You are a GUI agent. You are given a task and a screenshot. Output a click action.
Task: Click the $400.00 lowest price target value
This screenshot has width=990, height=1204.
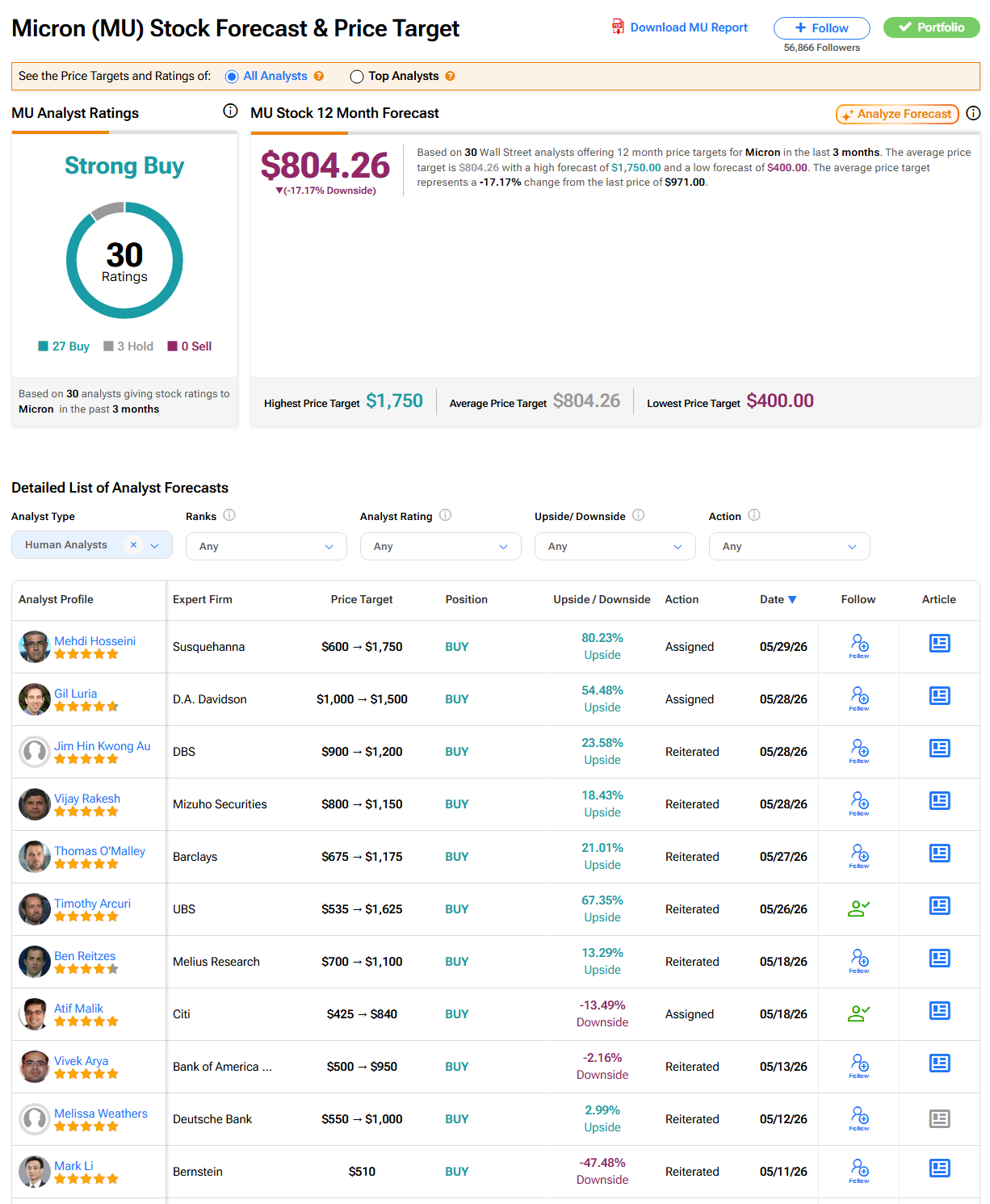[x=780, y=401]
